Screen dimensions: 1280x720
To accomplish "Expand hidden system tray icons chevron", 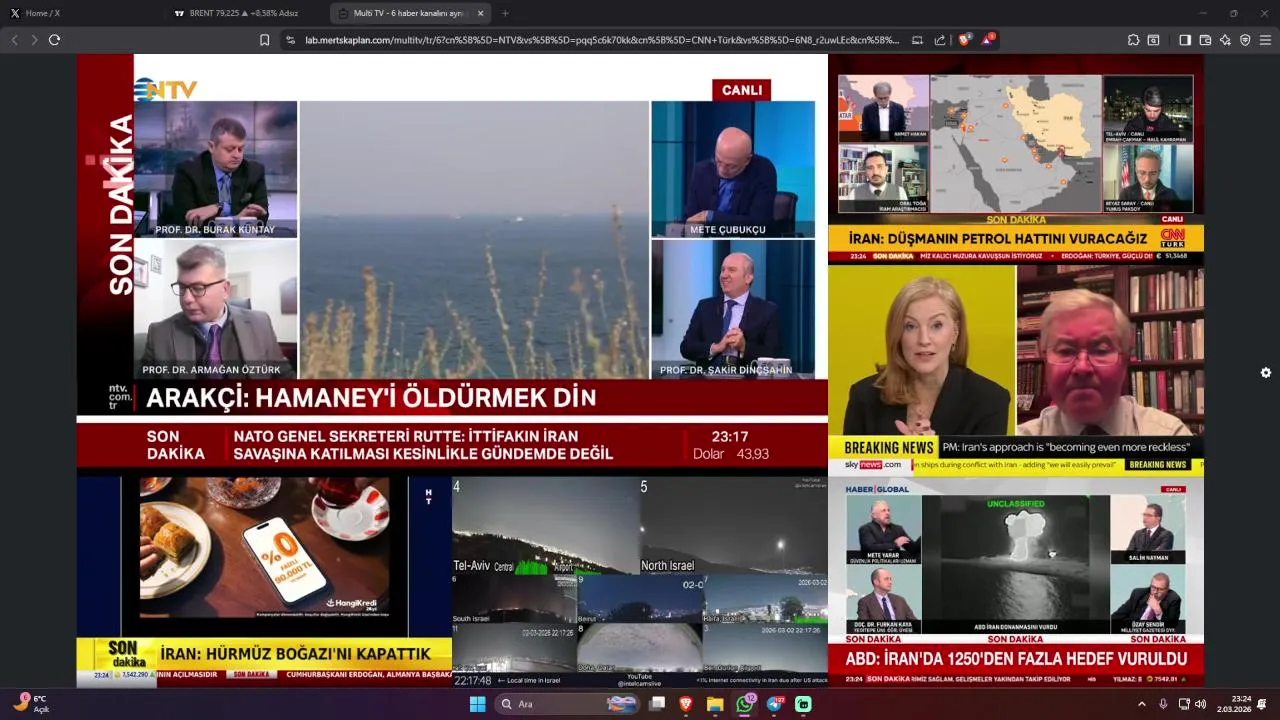I will click(1142, 704).
